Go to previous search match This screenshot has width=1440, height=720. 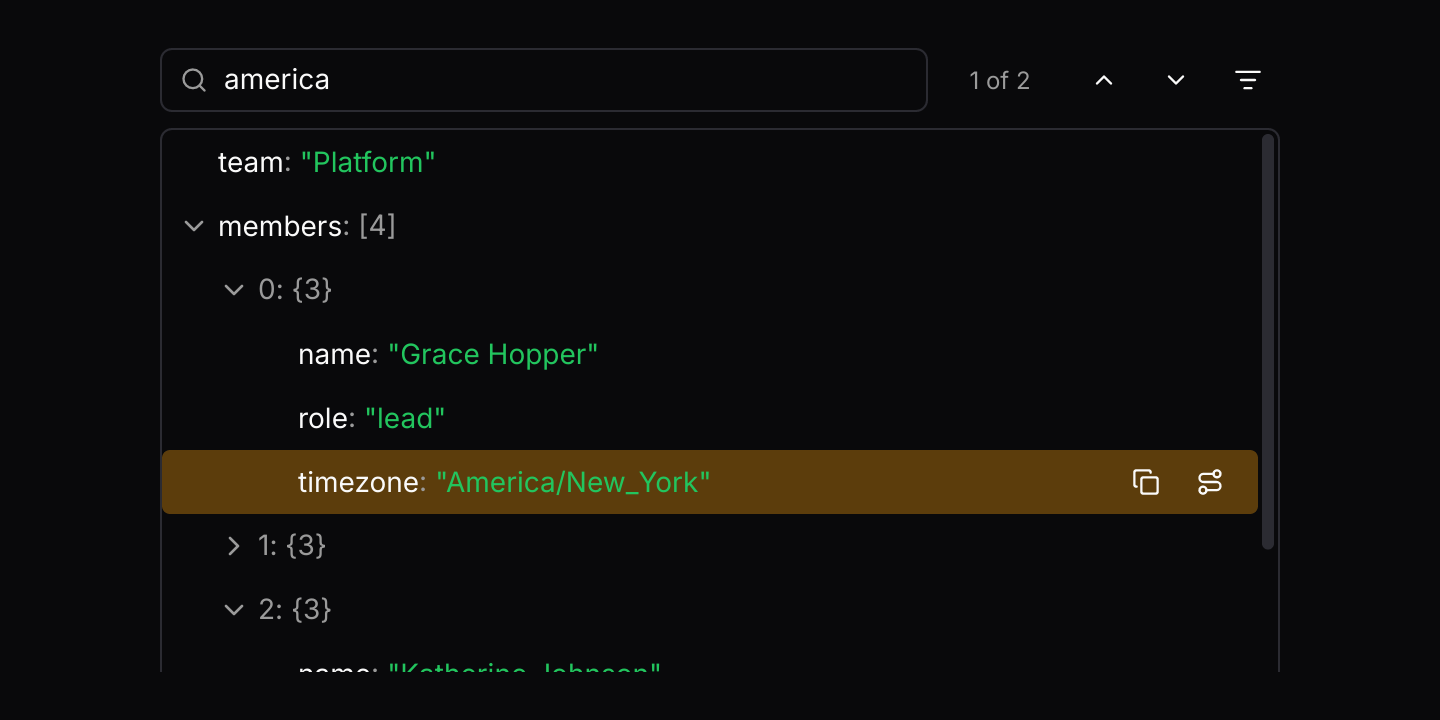click(x=1104, y=80)
